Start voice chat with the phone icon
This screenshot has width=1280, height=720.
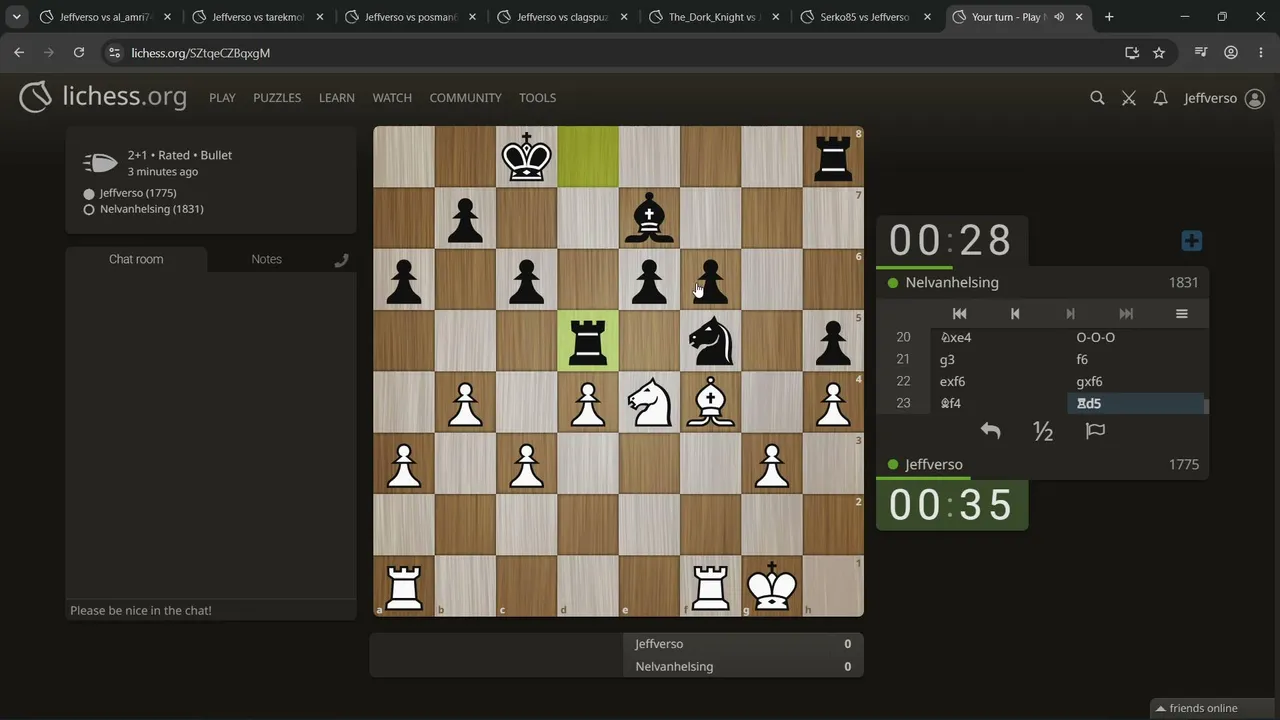point(341,260)
